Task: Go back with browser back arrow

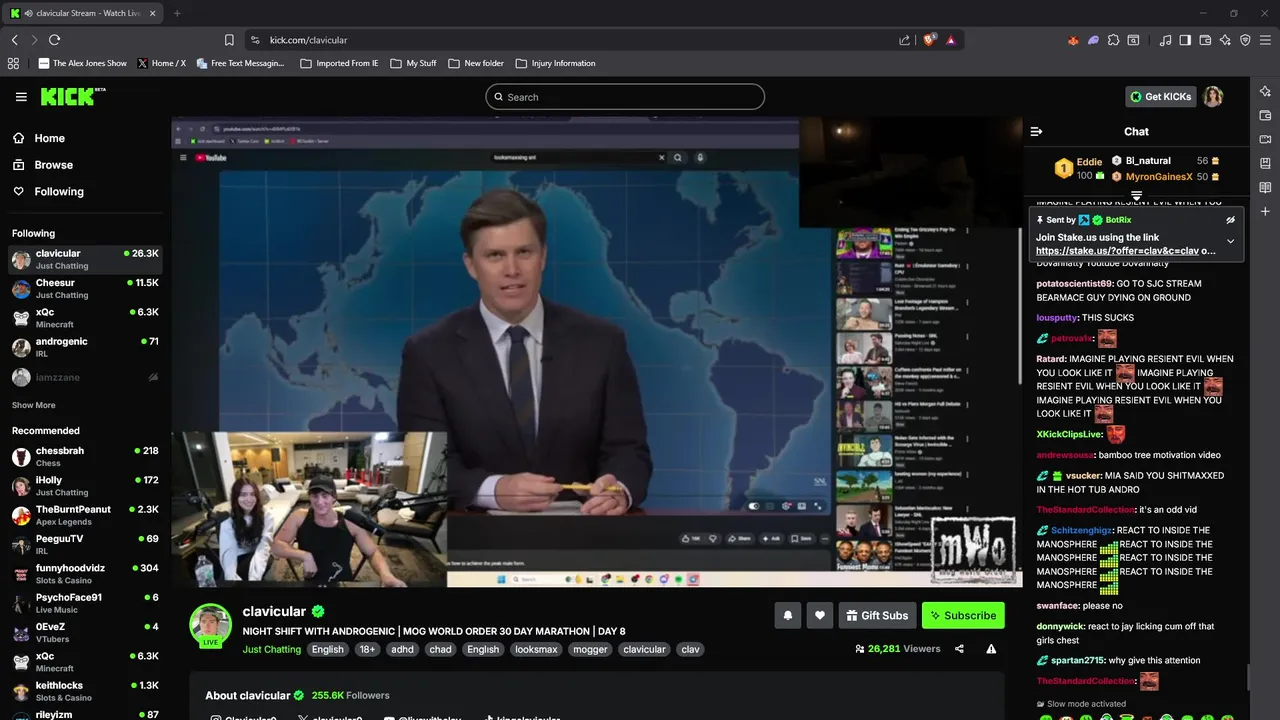Action: click(x=14, y=40)
